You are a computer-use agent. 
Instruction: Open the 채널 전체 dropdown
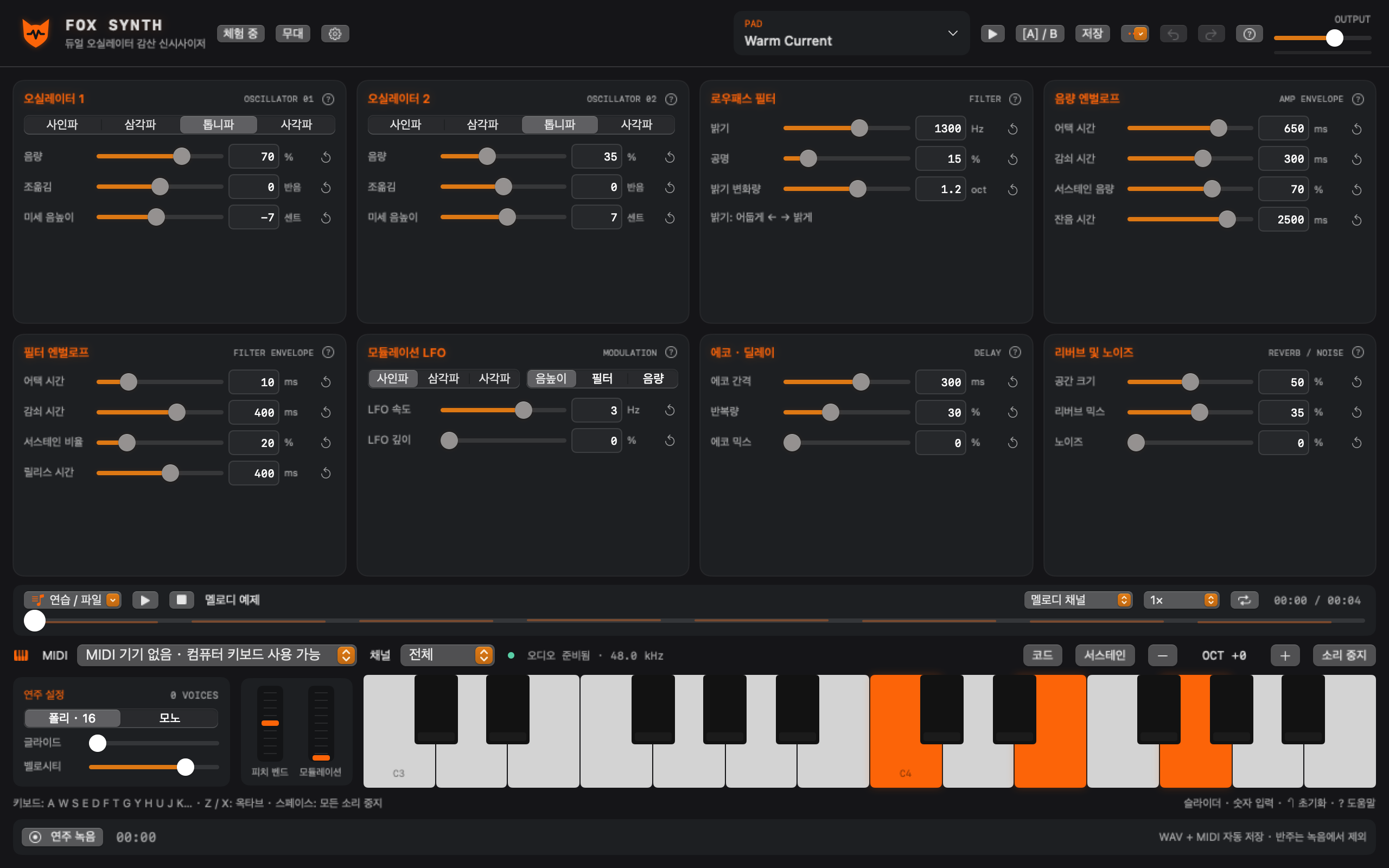pos(447,655)
